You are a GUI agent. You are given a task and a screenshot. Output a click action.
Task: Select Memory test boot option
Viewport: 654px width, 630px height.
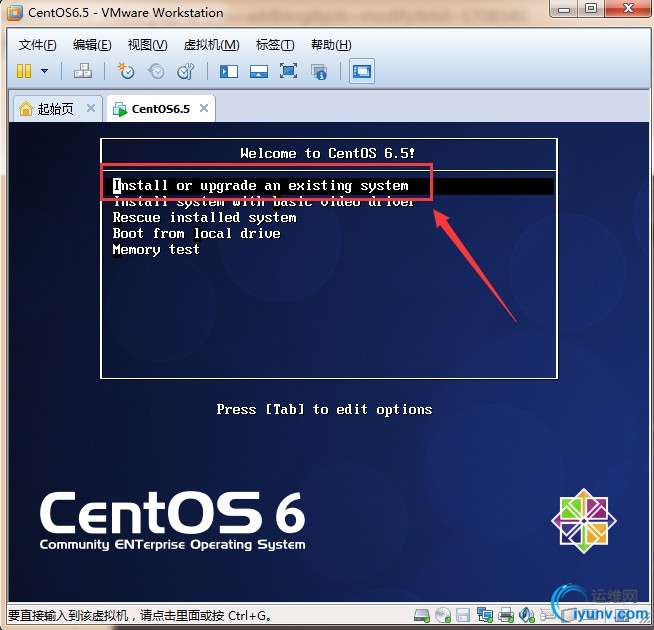(x=156, y=249)
